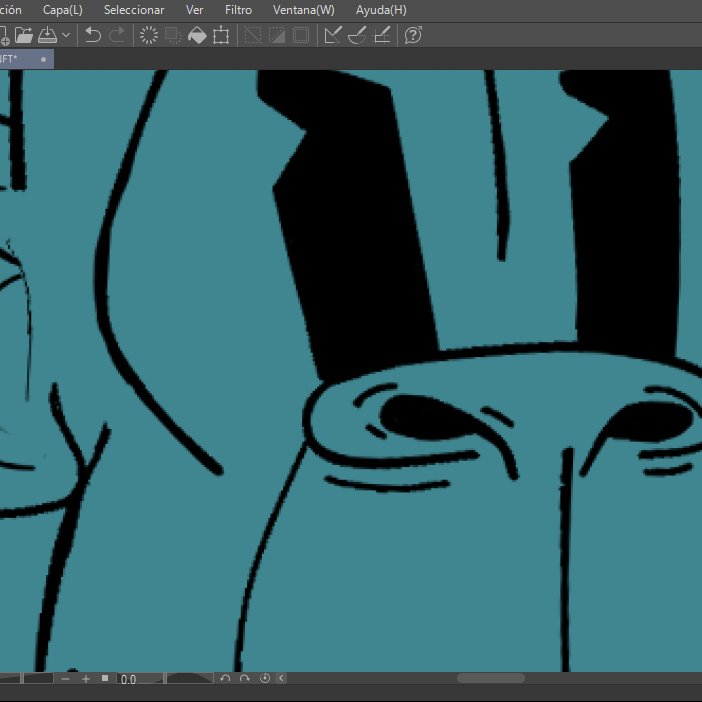The image size is (702, 702).
Task: Rotate canvas left with the counterclockwise arrow
Action: pos(225,679)
